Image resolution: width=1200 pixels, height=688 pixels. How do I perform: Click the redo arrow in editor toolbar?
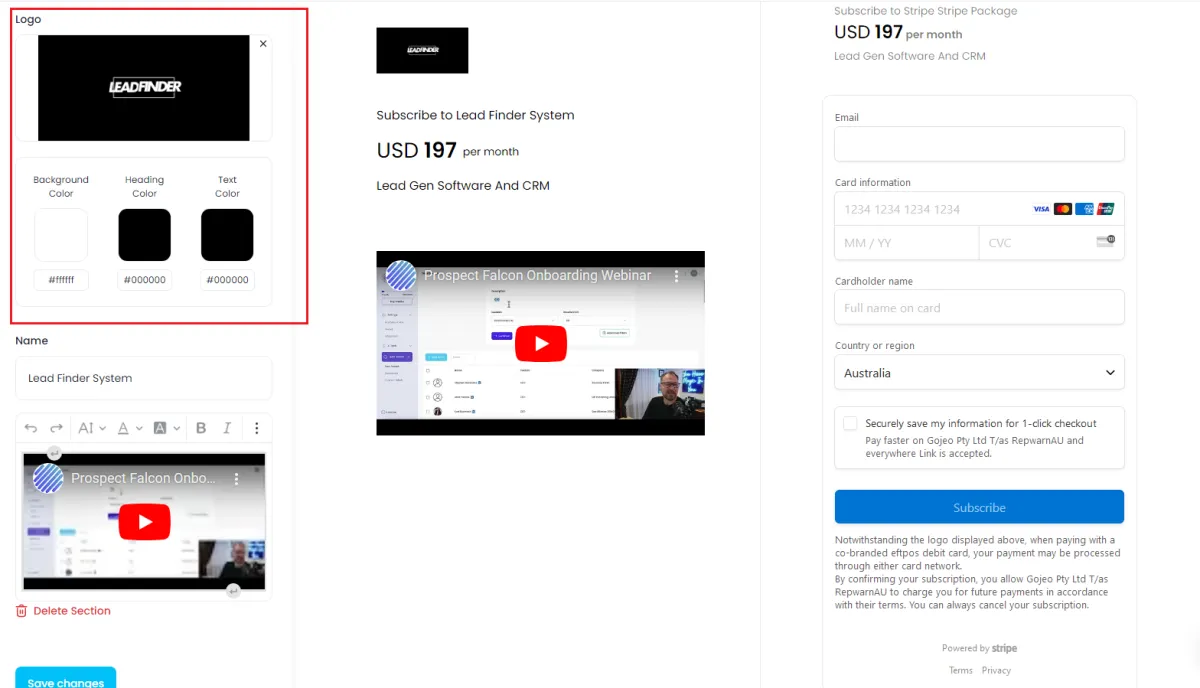pyautogui.click(x=56, y=428)
